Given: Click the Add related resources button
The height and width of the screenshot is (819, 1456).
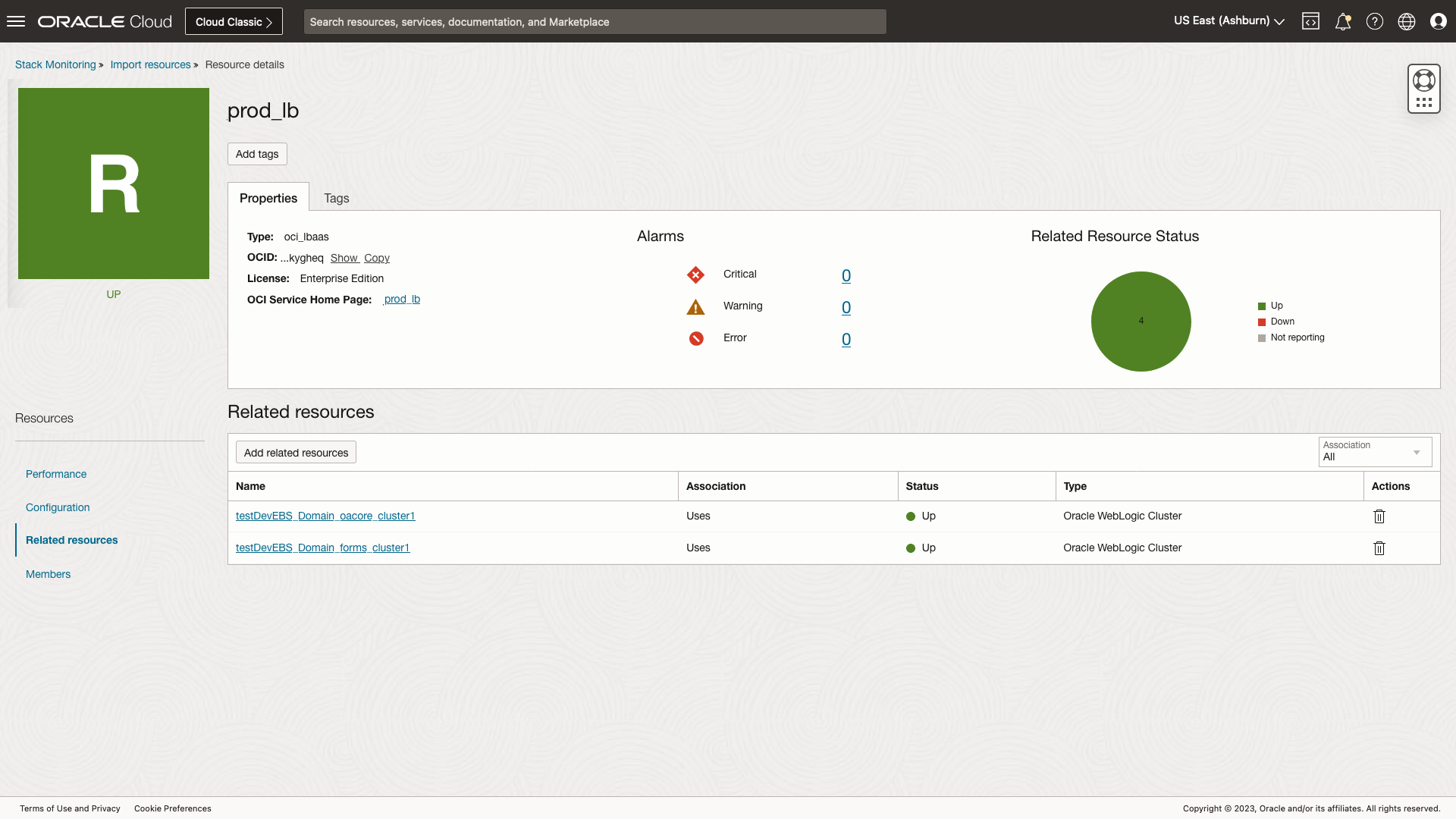Looking at the screenshot, I should tap(296, 453).
